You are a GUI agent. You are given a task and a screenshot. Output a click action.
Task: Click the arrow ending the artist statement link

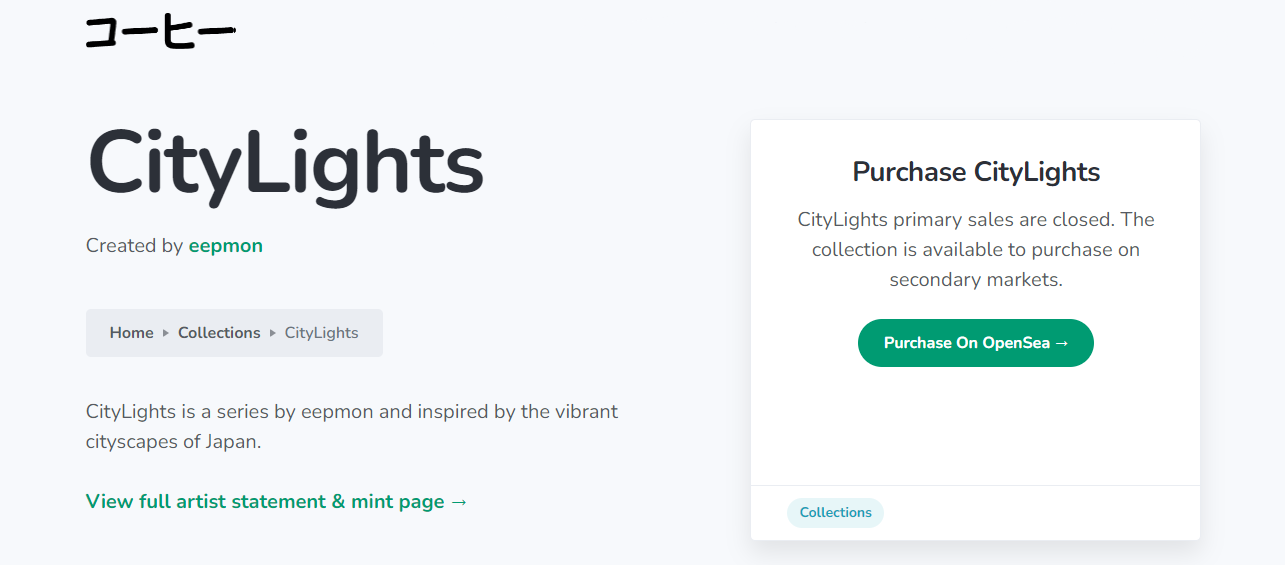pyautogui.click(x=459, y=502)
